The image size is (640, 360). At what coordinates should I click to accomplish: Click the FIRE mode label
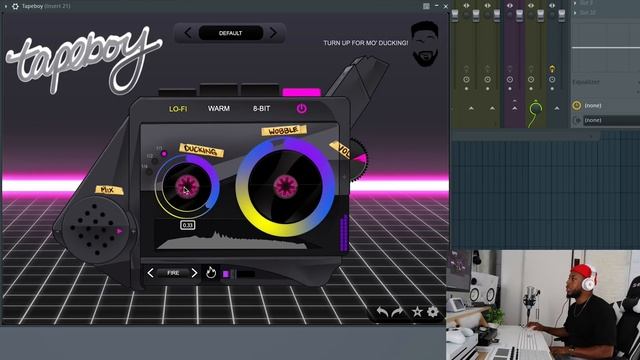(173, 273)
